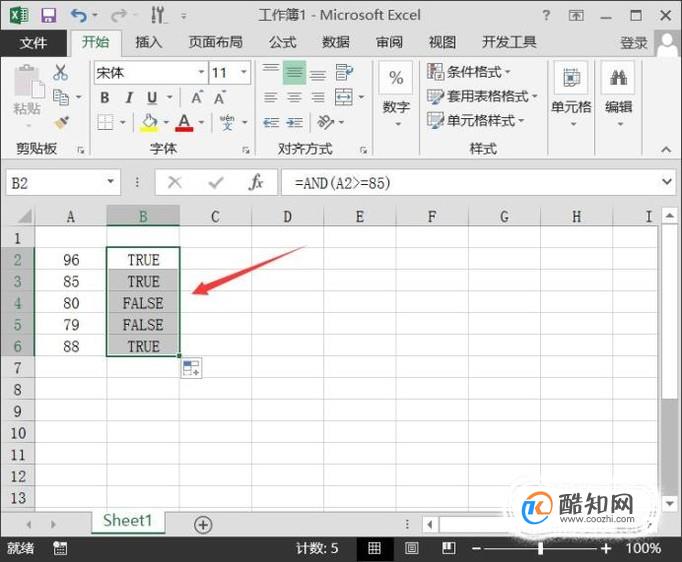The image size is (682, 562).
Task: Click the Redo arrow icon
Action: coord(118,16)
